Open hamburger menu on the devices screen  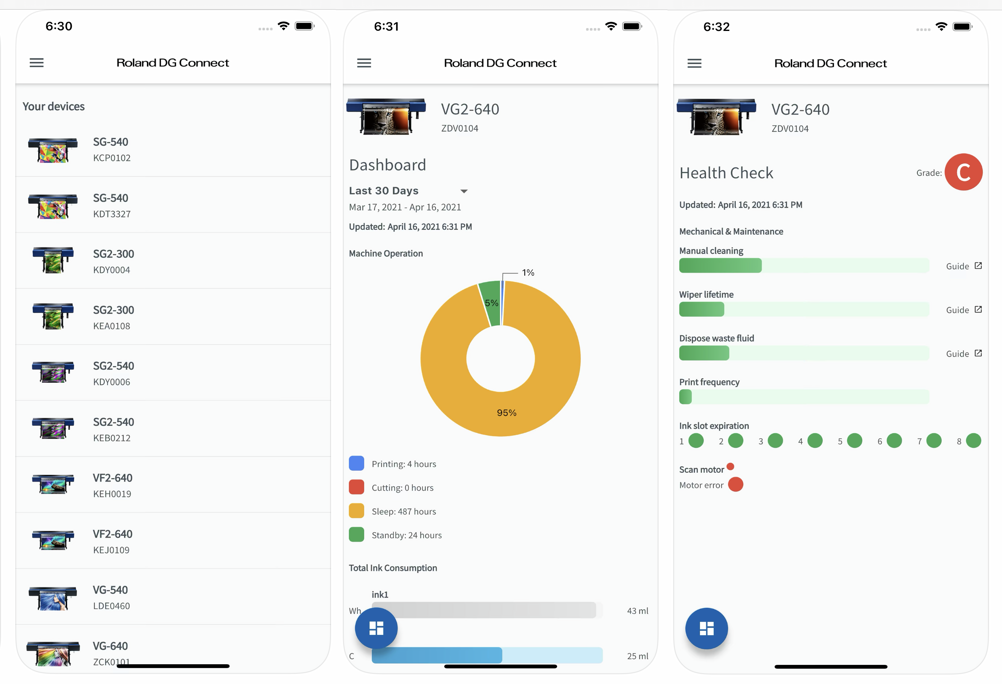click(x=37, y=63)
